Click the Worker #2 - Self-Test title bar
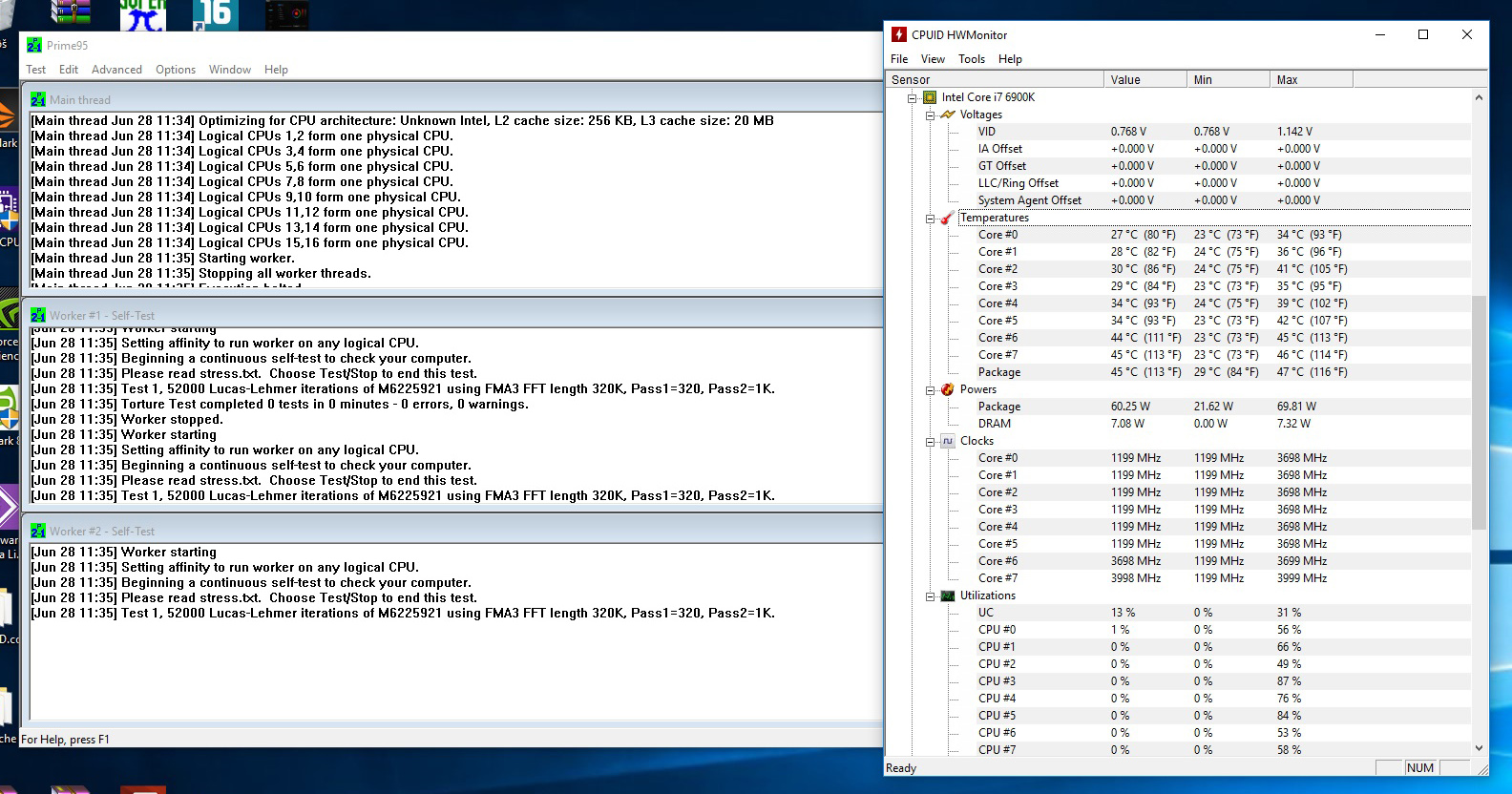 click(454, 531)
